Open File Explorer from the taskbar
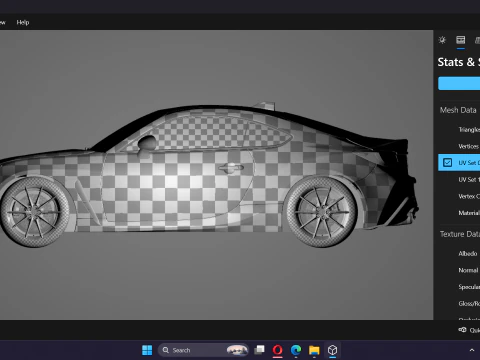 314,350
